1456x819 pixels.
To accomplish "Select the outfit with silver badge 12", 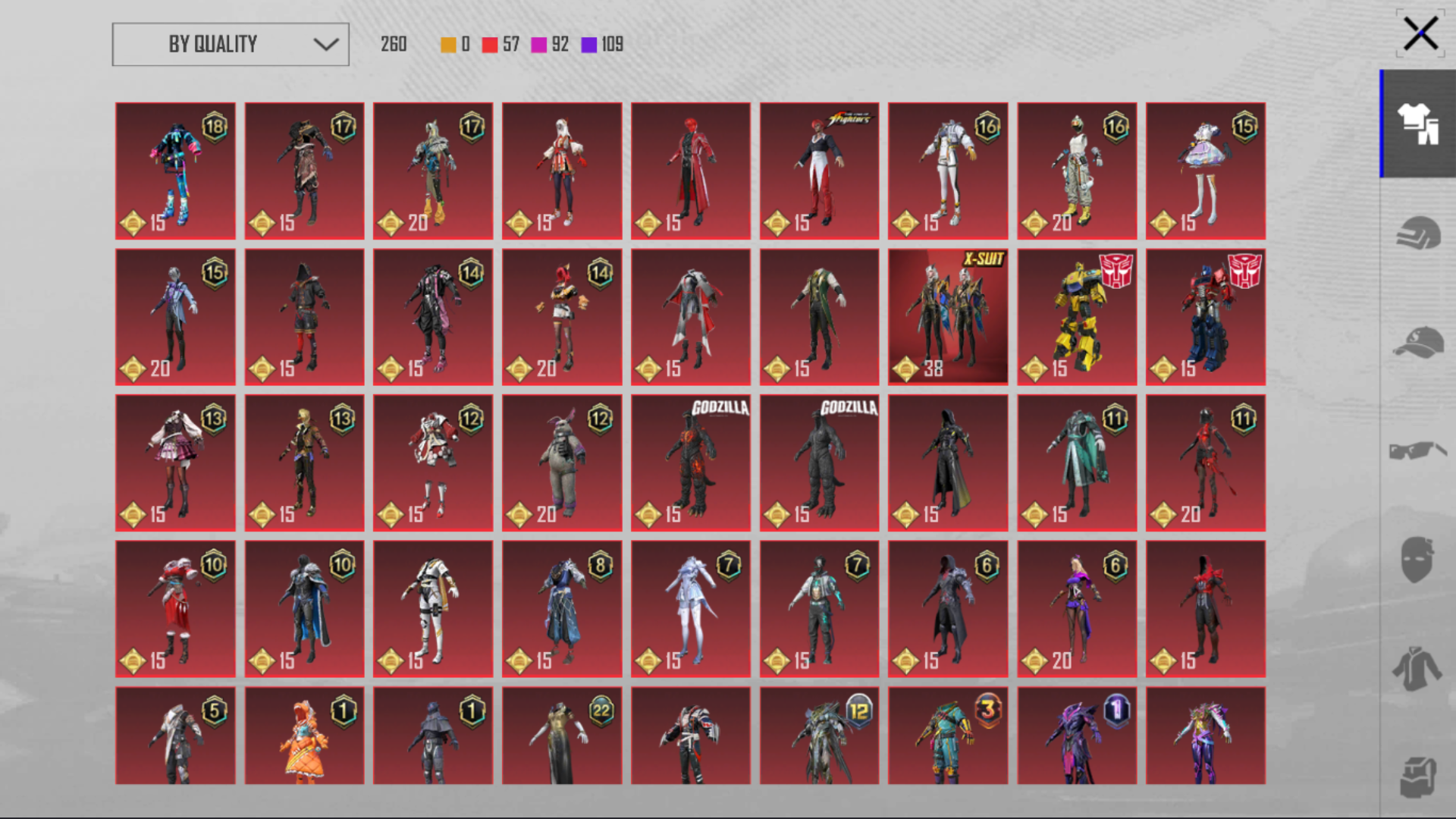I will click(820, 736).
